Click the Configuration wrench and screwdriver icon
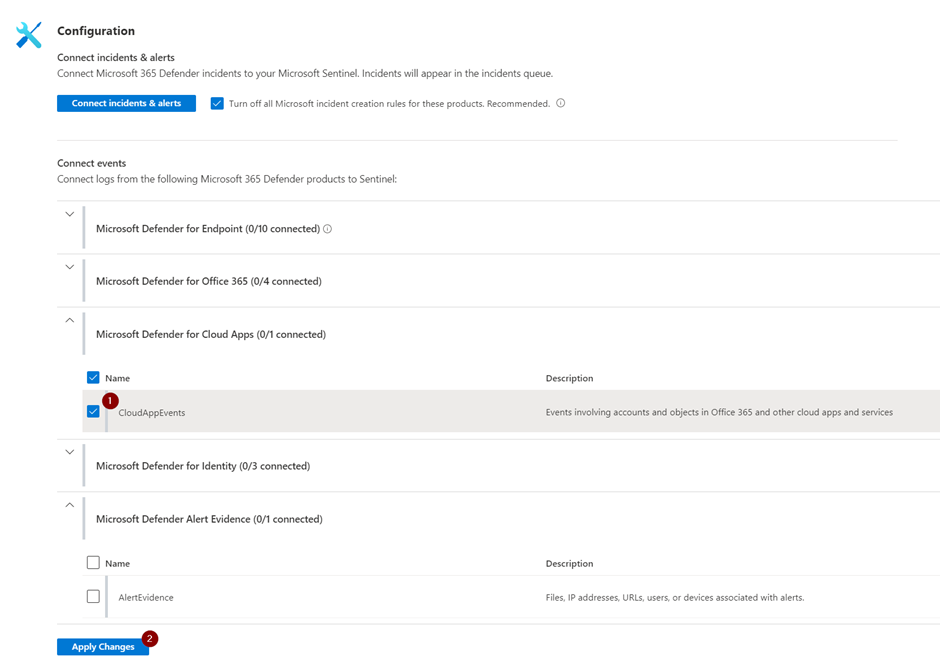The image size is (940, 665). point(29,35)
